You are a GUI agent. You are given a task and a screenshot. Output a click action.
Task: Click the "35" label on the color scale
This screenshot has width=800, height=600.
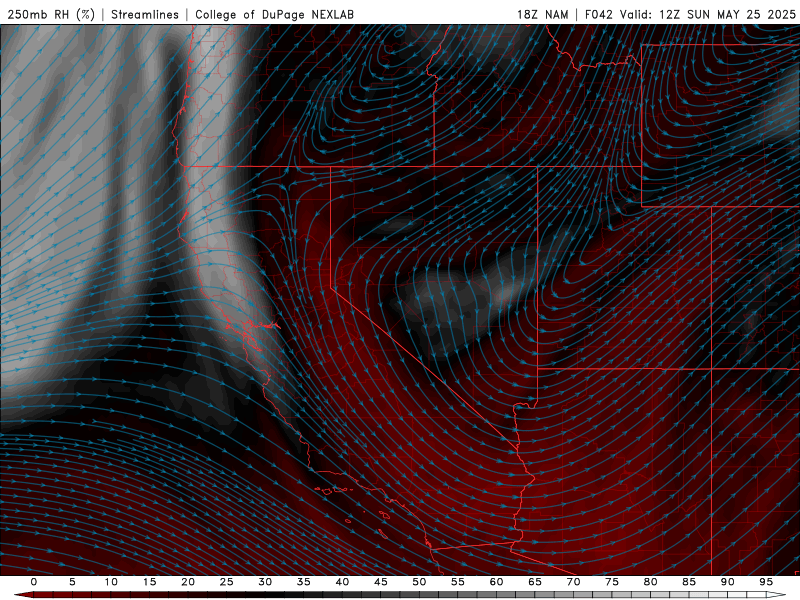coord(304,582)
